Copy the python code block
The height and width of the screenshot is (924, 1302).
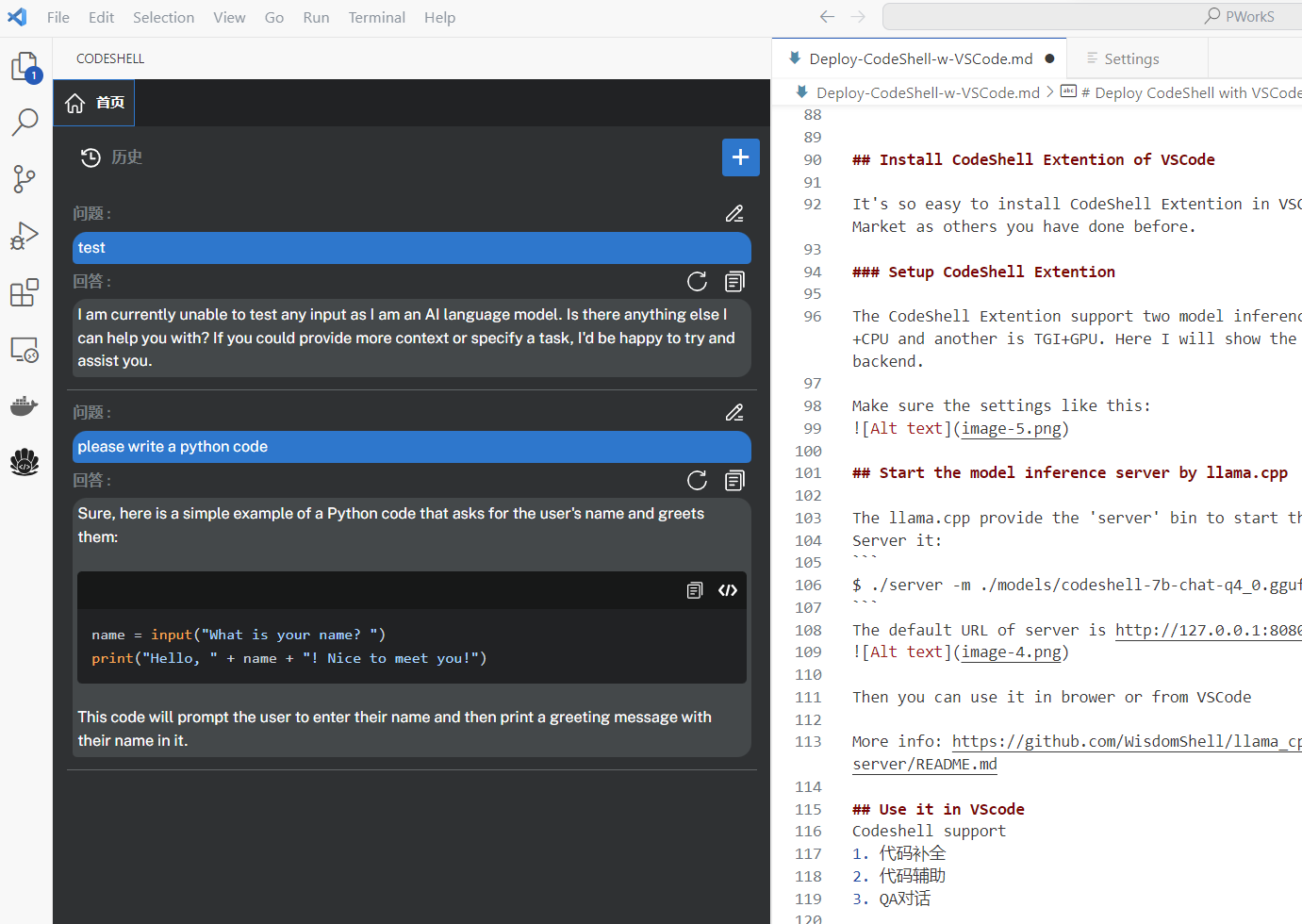coord(695,590)
